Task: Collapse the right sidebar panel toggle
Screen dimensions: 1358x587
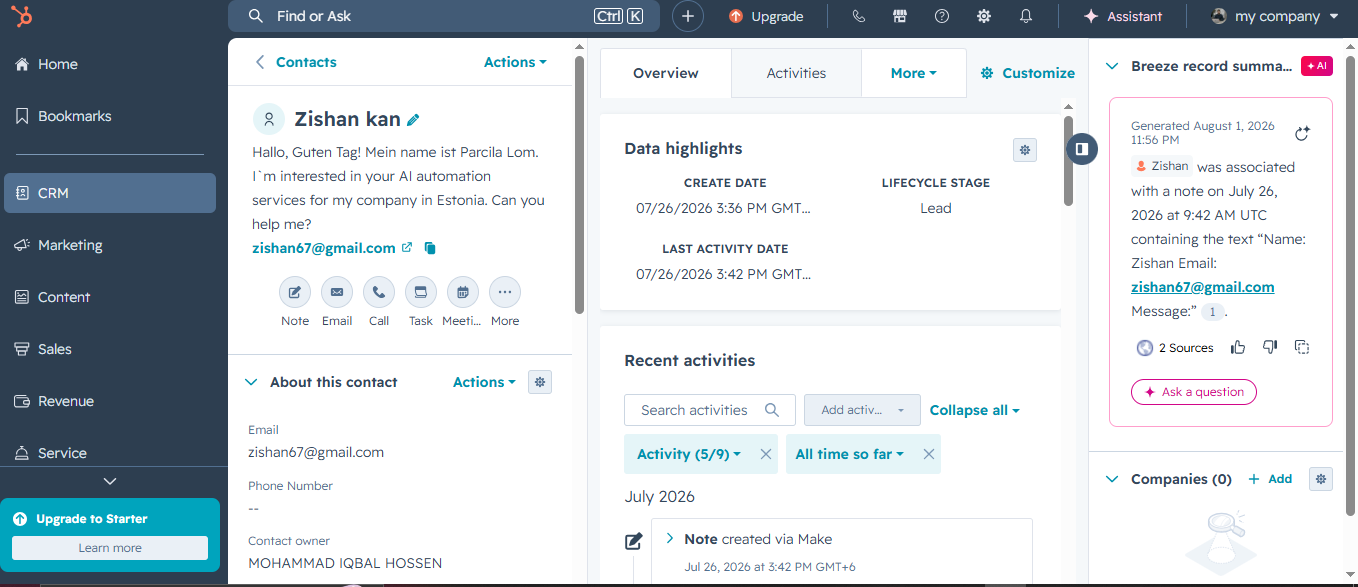Action: (x=1082, y=149)
